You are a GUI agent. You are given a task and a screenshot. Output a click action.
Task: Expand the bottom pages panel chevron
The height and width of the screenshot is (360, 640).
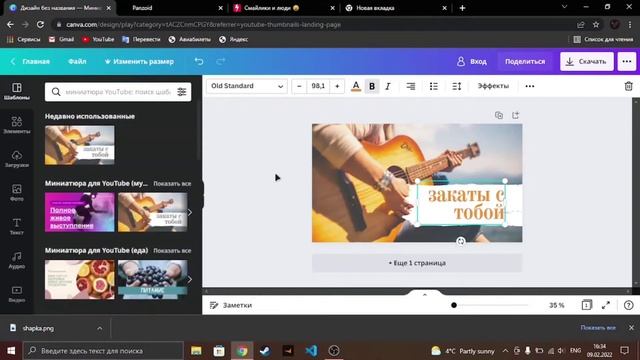pos(424,294)
